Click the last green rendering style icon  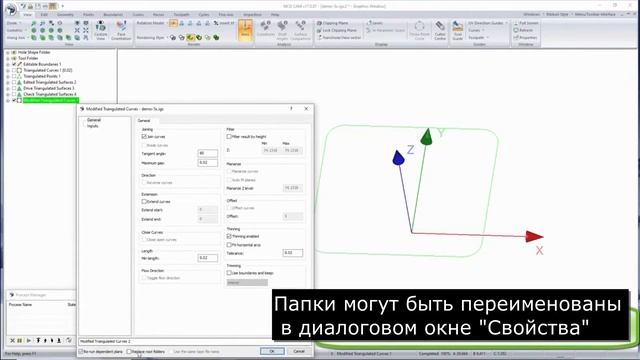[x=216, y=38]
